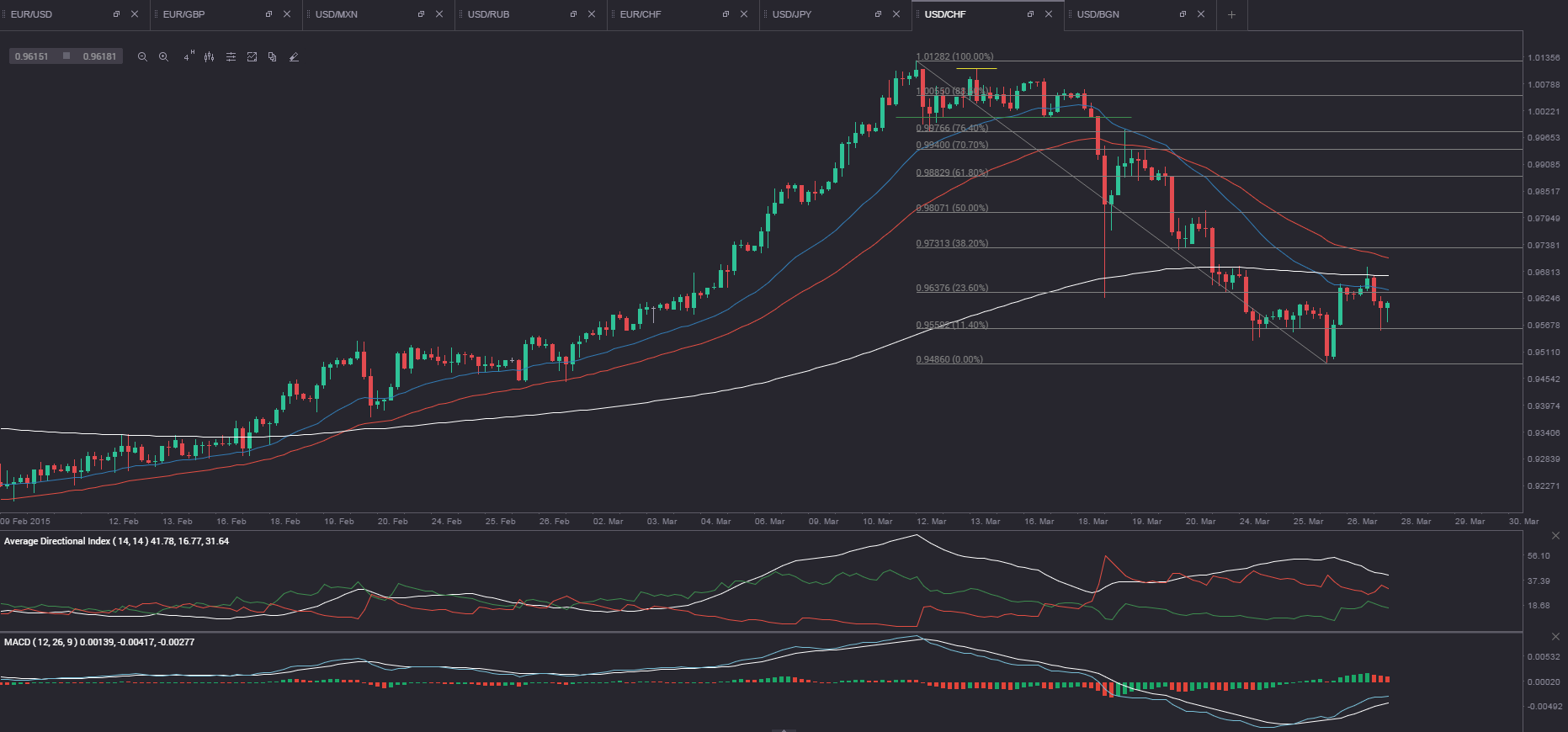Switch to the EUR/USD tab
The width and height of the screenshot is (1568, 732).
[32, 14]
